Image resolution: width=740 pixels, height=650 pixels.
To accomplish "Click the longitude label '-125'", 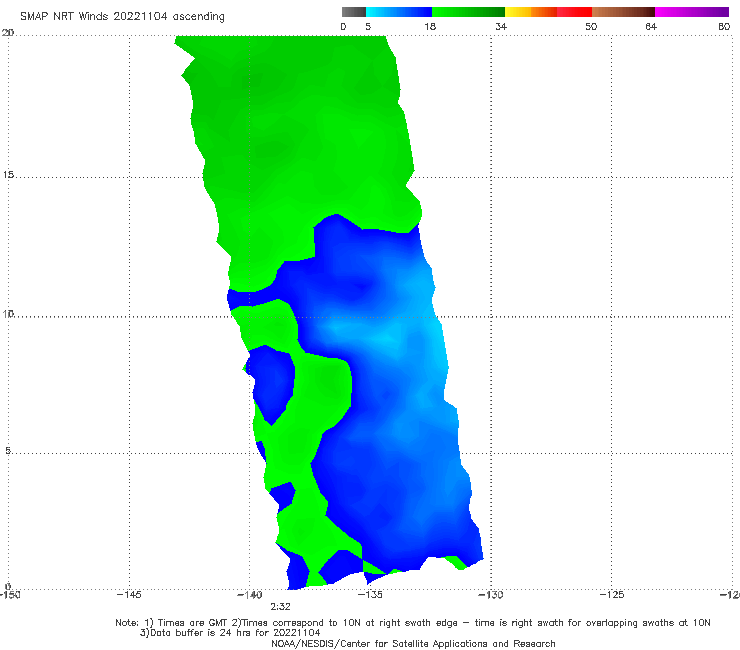I will [x=612, y=595].
